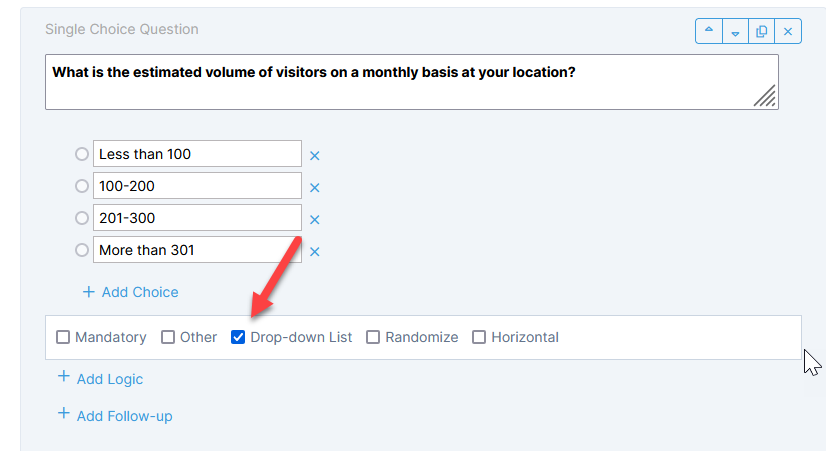Select the radio button beside 'Less than 100'
This screenshot has width=826, height=451.
(x=82, y=154)
